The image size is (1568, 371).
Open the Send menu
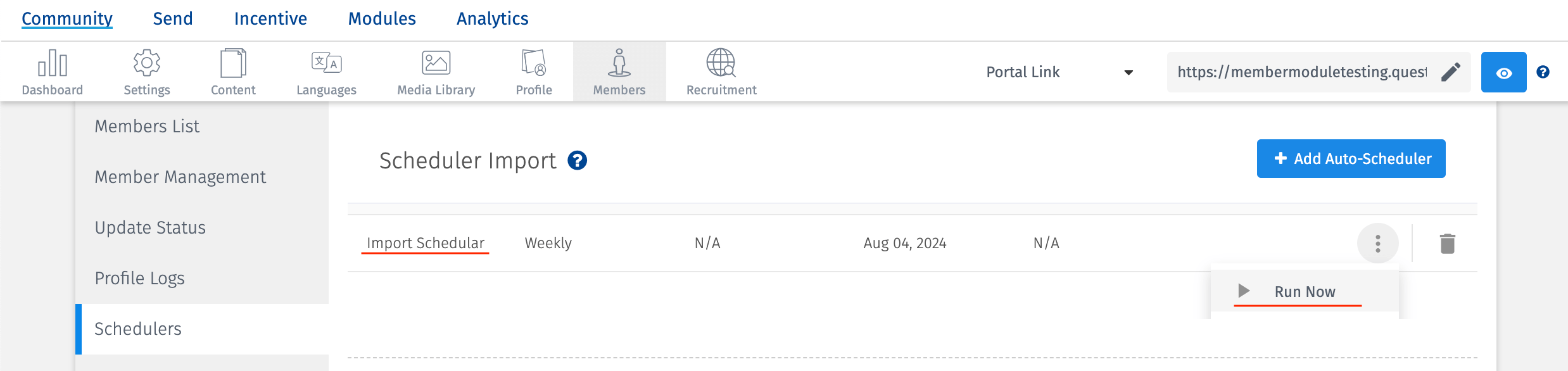(172, 18)
